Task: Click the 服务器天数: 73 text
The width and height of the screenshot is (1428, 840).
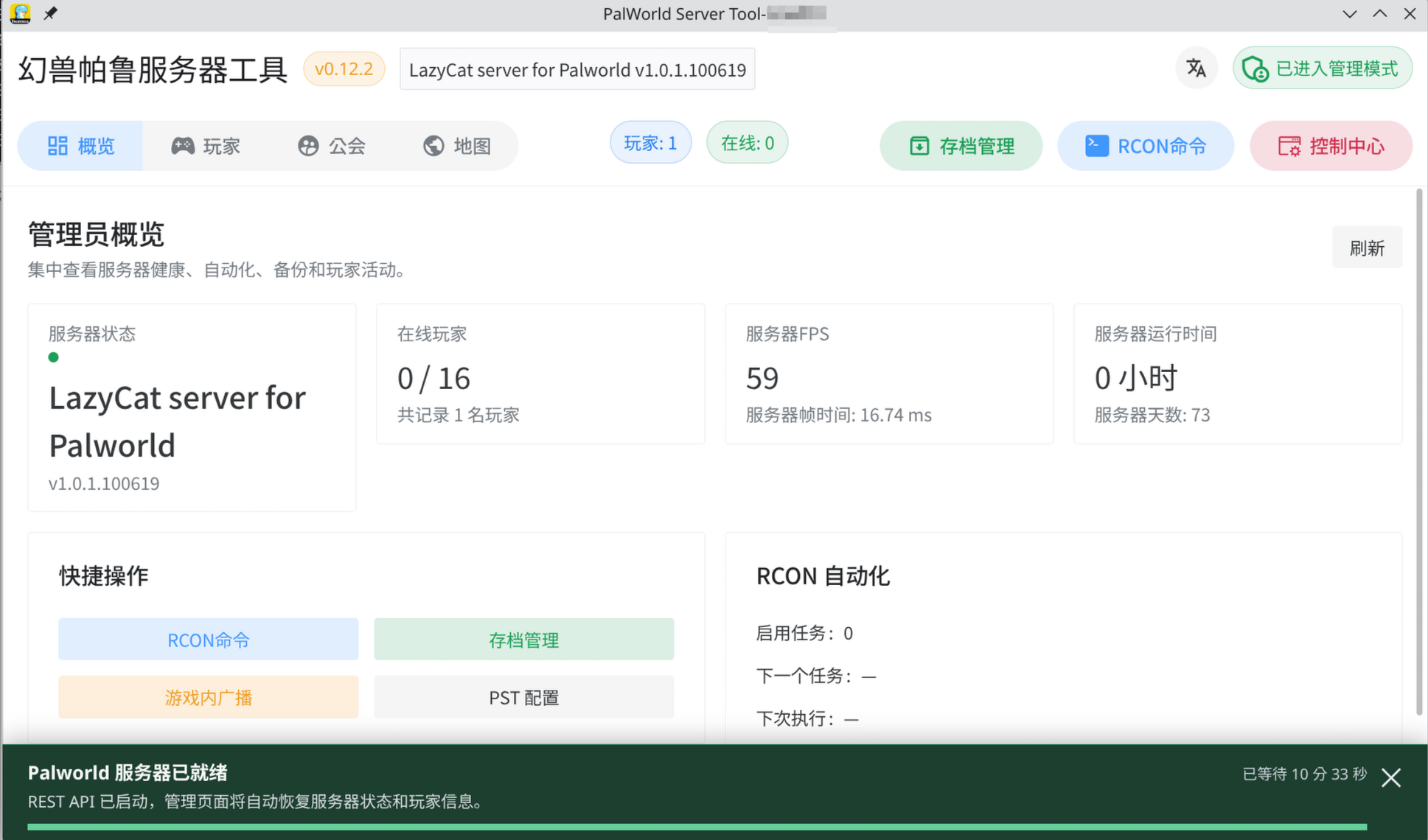Action: [1152, 415]
